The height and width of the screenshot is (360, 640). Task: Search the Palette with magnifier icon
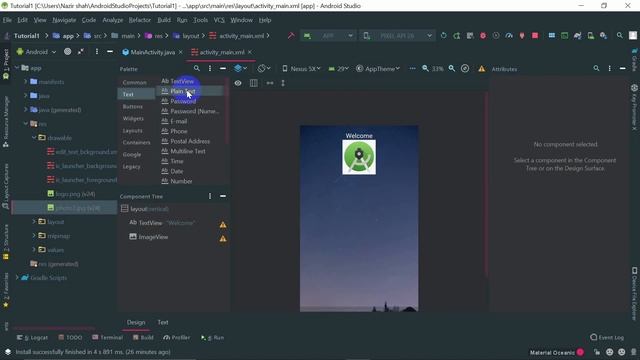[x=197, y=69]
